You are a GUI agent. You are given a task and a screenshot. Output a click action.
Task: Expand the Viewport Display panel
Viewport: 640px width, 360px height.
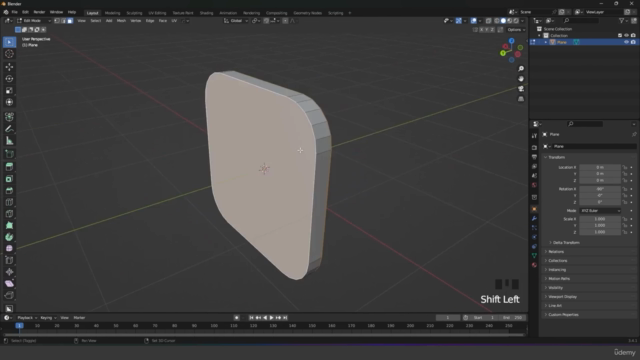tap(562, 297)
